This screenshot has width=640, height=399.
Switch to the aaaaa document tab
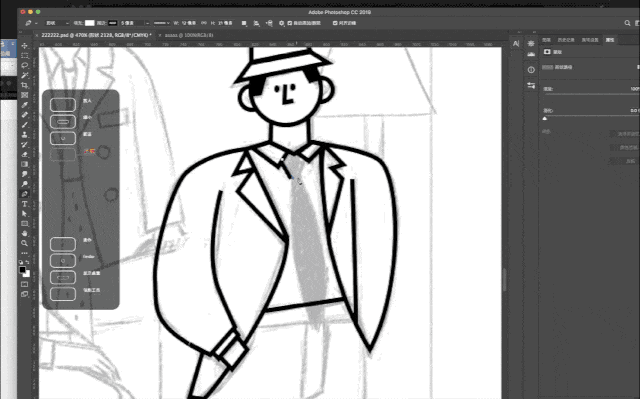pos(189,35)
